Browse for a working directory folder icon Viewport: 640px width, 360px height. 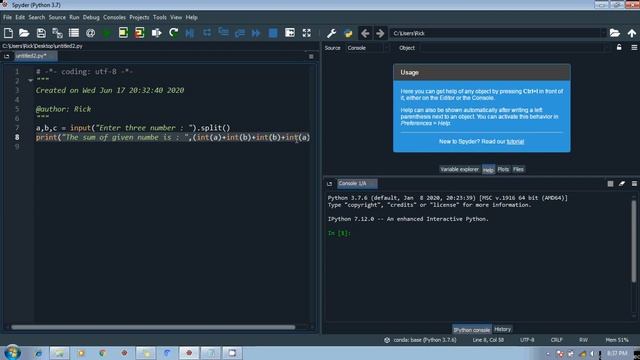tap(615, 33)
